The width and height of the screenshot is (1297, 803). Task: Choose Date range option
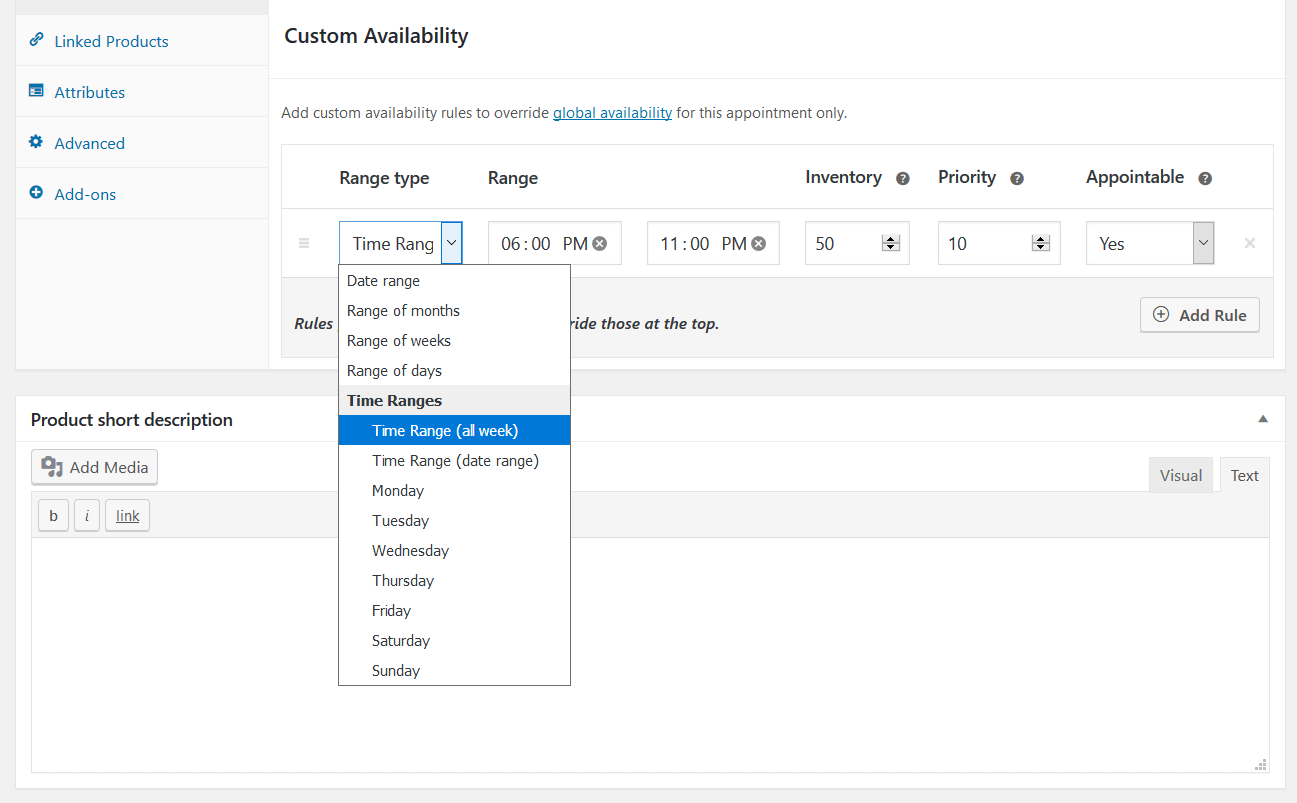pos(454,281)
